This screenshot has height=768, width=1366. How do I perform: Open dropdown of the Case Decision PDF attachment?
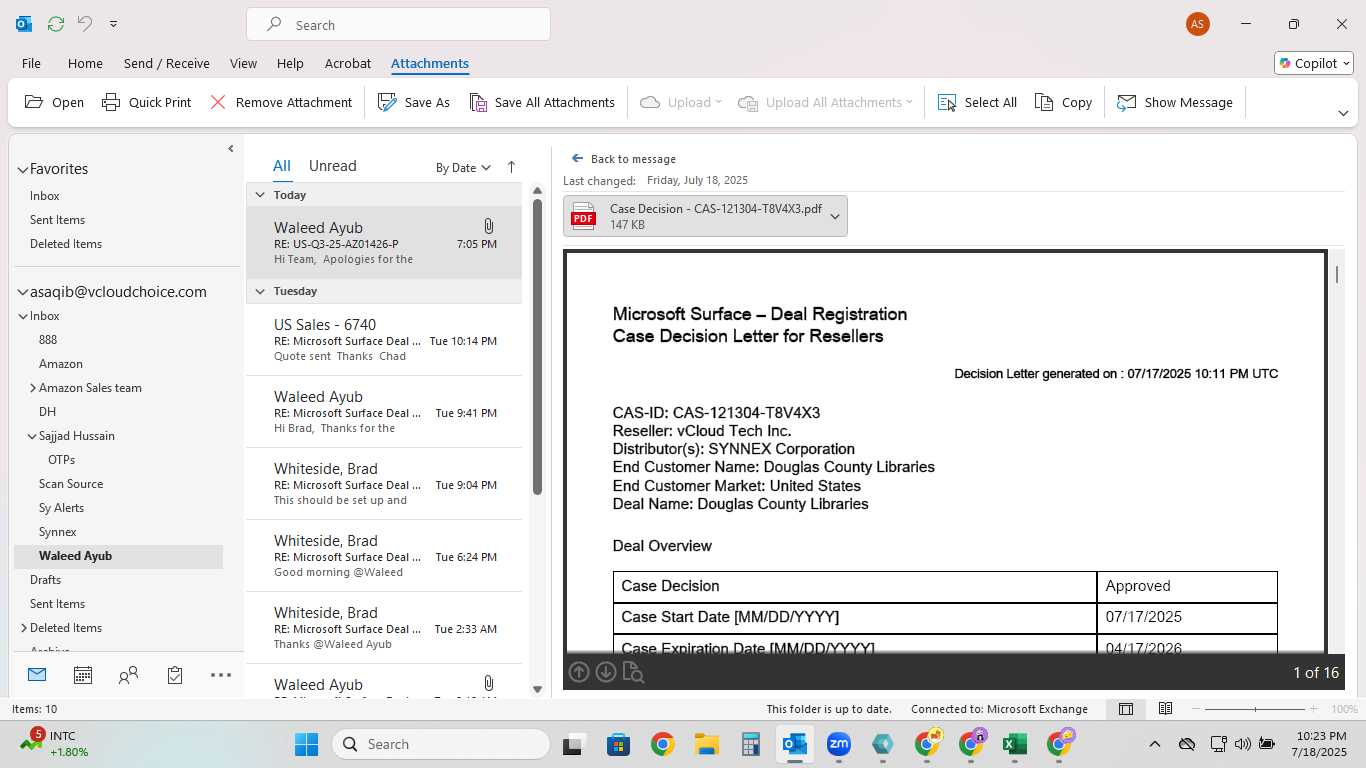point(835,217)
